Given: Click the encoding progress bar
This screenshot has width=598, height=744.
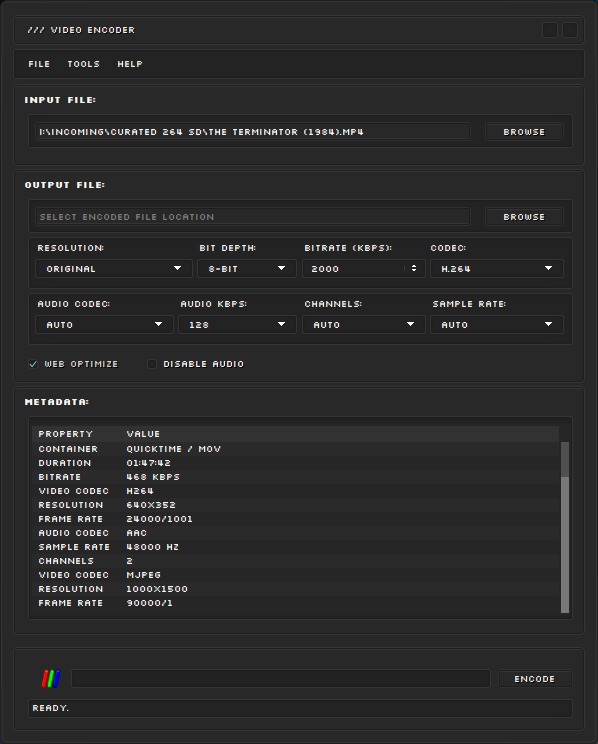Looking at the screenshot, I should coord(280,679).
